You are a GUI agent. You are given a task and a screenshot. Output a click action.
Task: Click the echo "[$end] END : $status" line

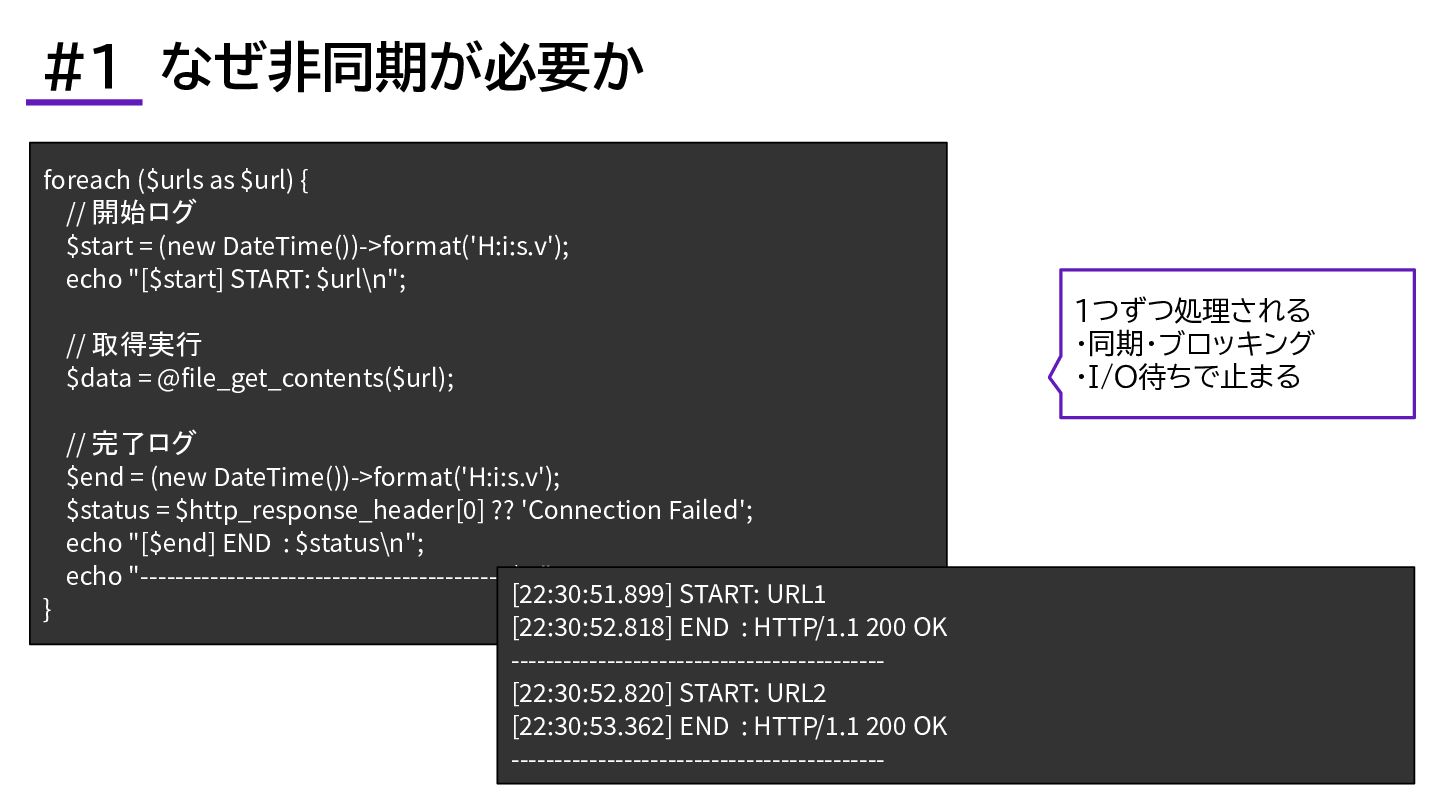(246, 543)
